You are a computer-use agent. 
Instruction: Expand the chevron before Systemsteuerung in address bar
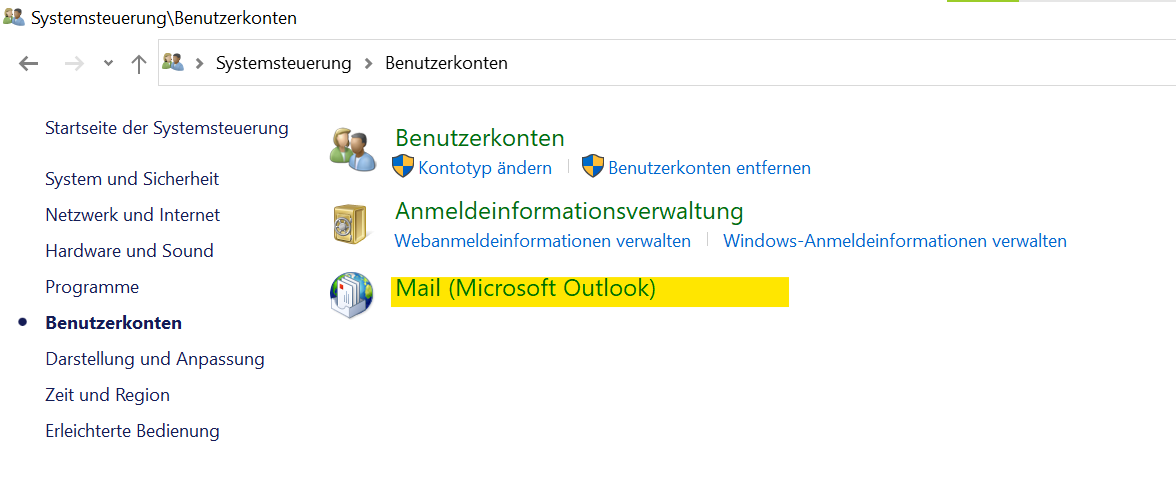pos(200,64)
